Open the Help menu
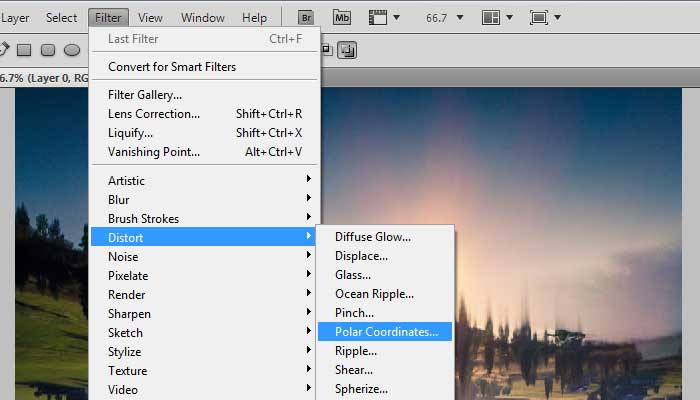 pos(254,18)
